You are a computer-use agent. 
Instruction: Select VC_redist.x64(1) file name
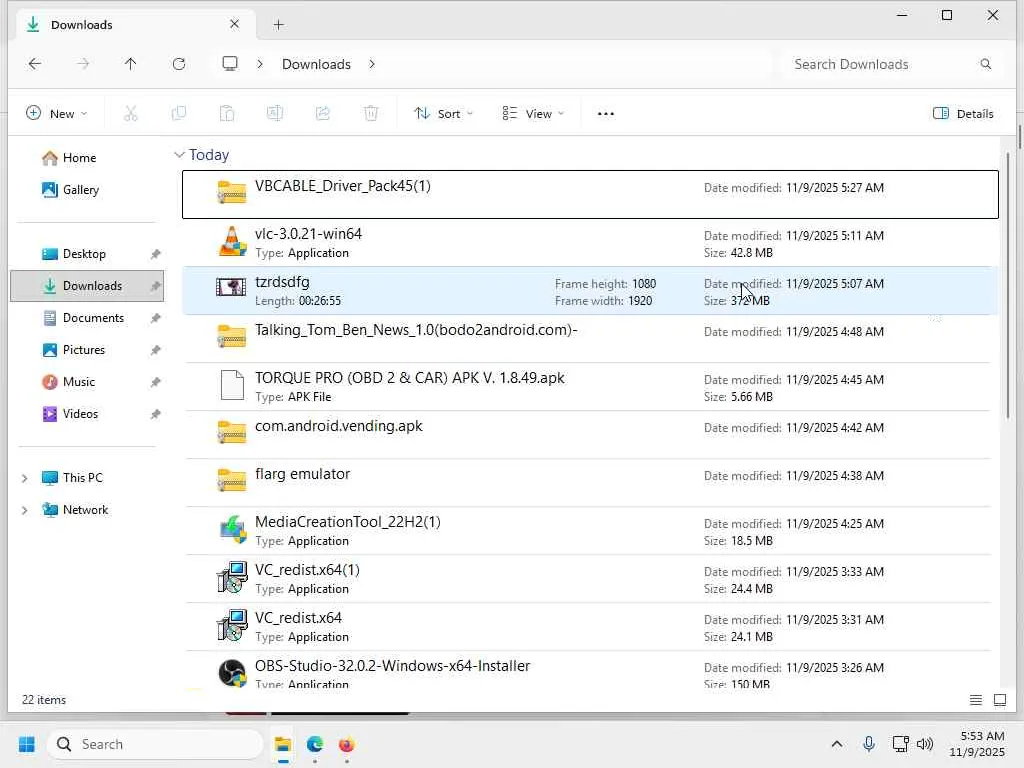[307, 570]
